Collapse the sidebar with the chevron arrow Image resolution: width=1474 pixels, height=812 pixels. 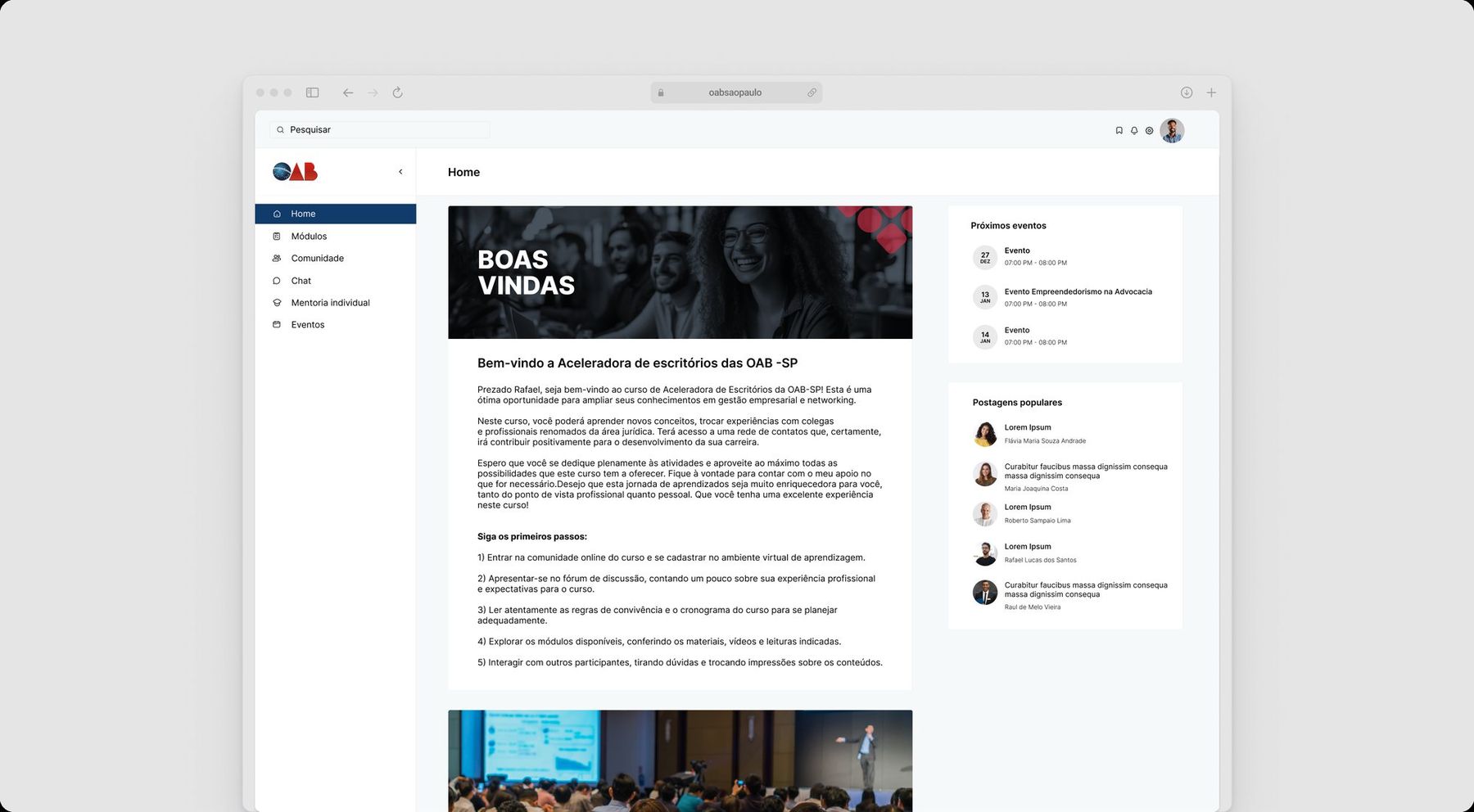click(400, 172)
